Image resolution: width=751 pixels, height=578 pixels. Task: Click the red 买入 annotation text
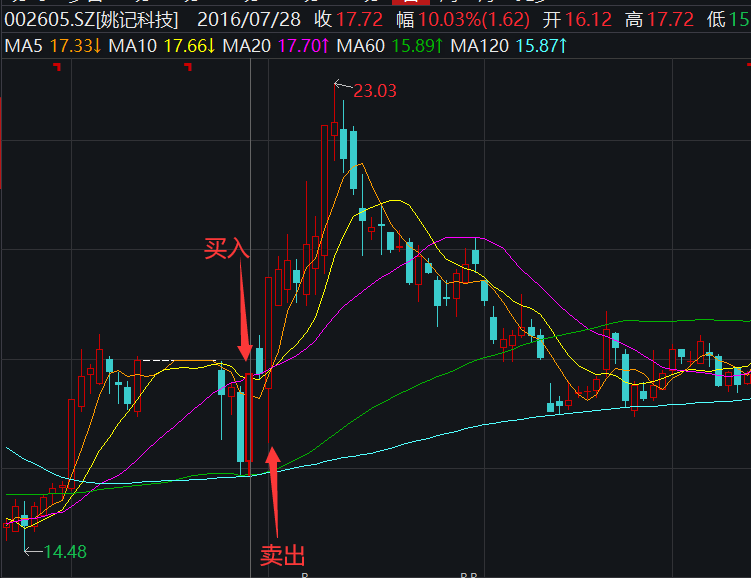pyautogui.click(x=226, y=249)
